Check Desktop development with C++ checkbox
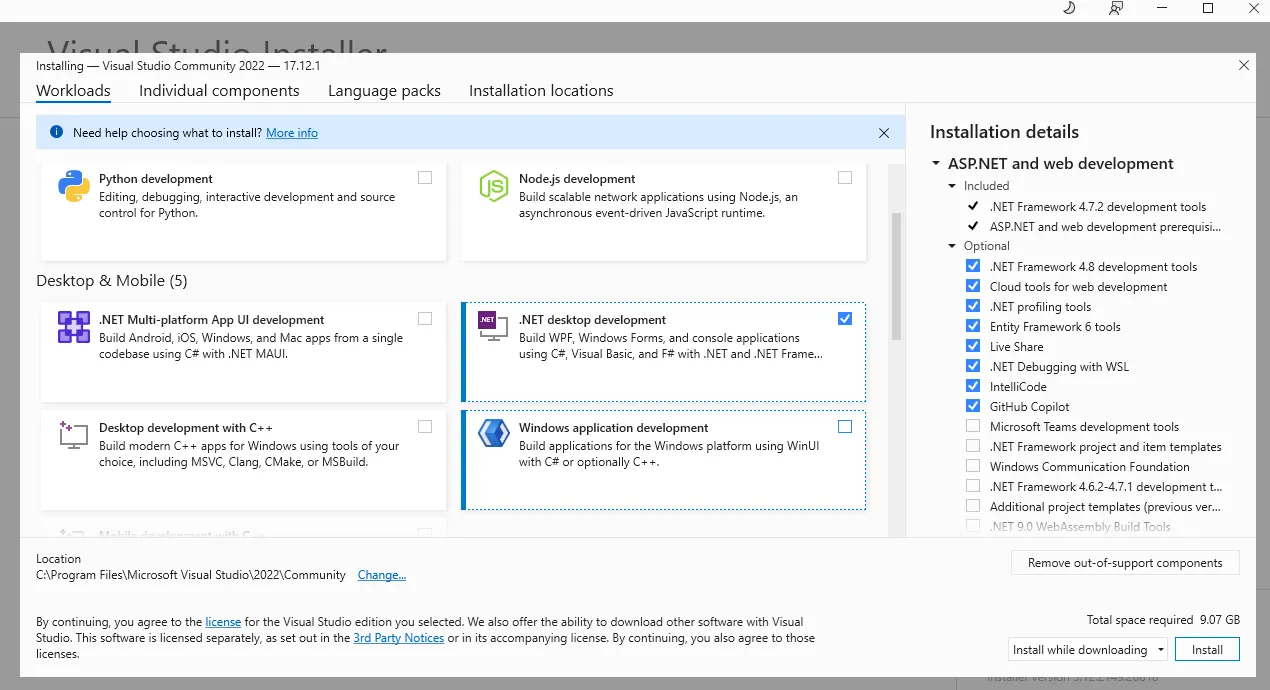The width and height of the screenshot is (1270, 690). tap(425, 426)
